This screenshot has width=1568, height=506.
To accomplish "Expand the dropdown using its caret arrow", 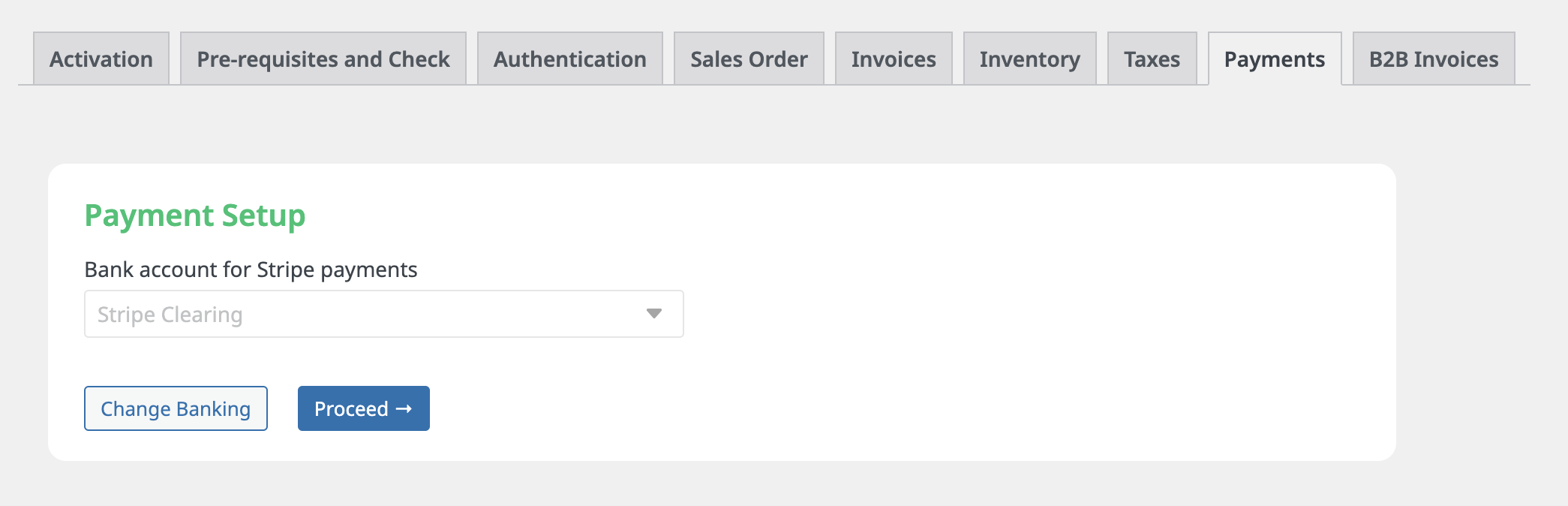I will point(654,314).
